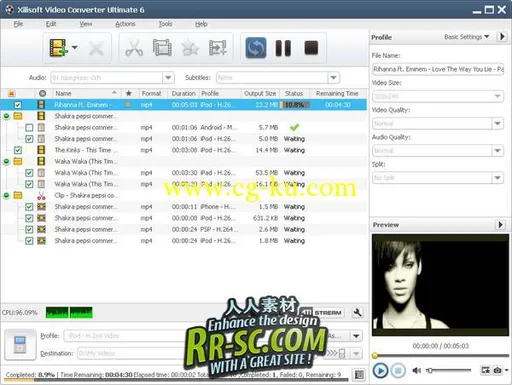This screenshot has width=512, height=385.
Task: Click the Effects star toolbar icon
Action: [190, 48]
